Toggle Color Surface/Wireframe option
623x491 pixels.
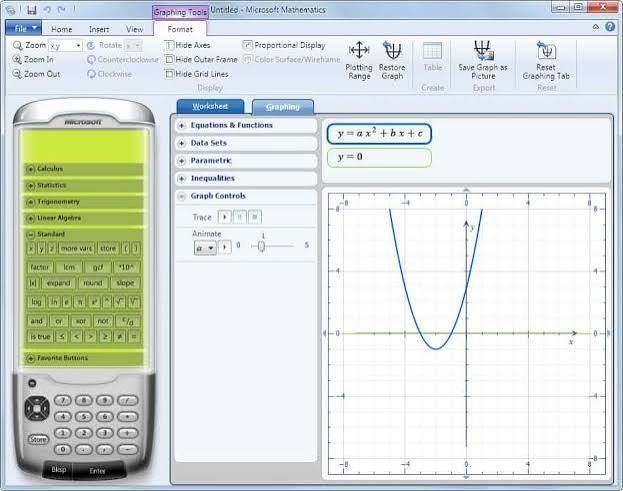pyautogui.click(x=292, y=60)
